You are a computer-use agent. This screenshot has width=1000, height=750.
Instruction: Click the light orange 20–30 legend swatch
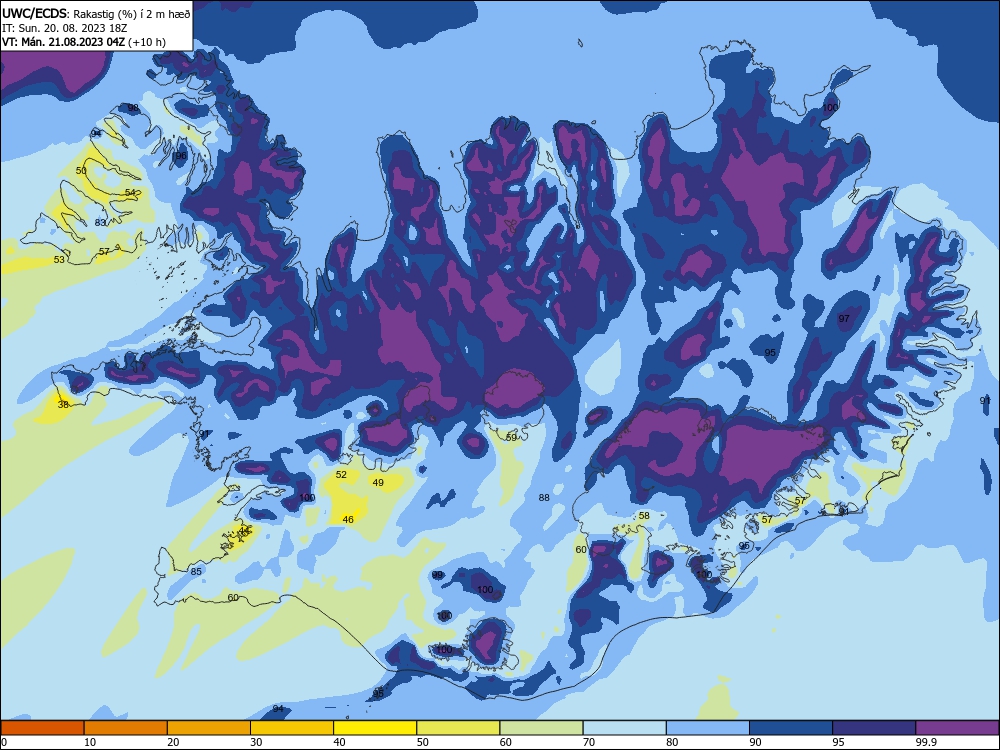[209, 728]
